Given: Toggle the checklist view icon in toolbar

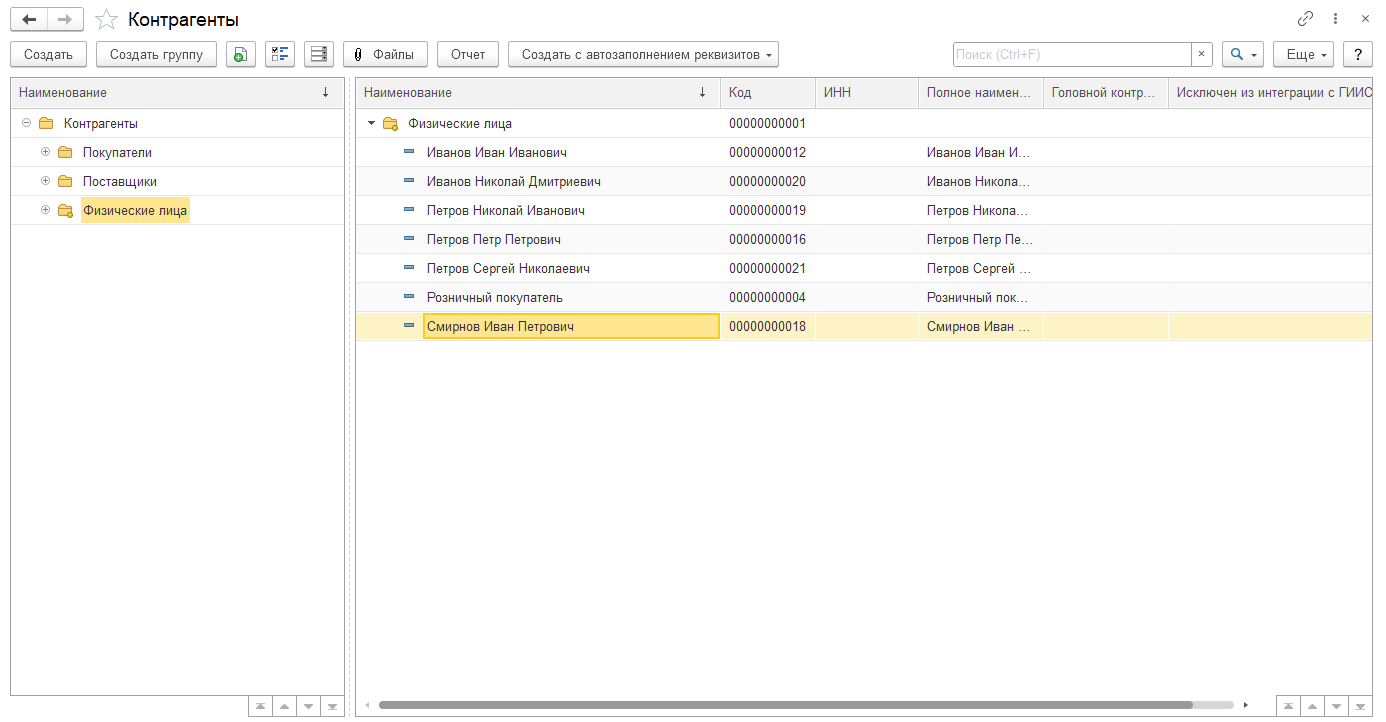Looking at the screenshot, I should coord(280,54).
